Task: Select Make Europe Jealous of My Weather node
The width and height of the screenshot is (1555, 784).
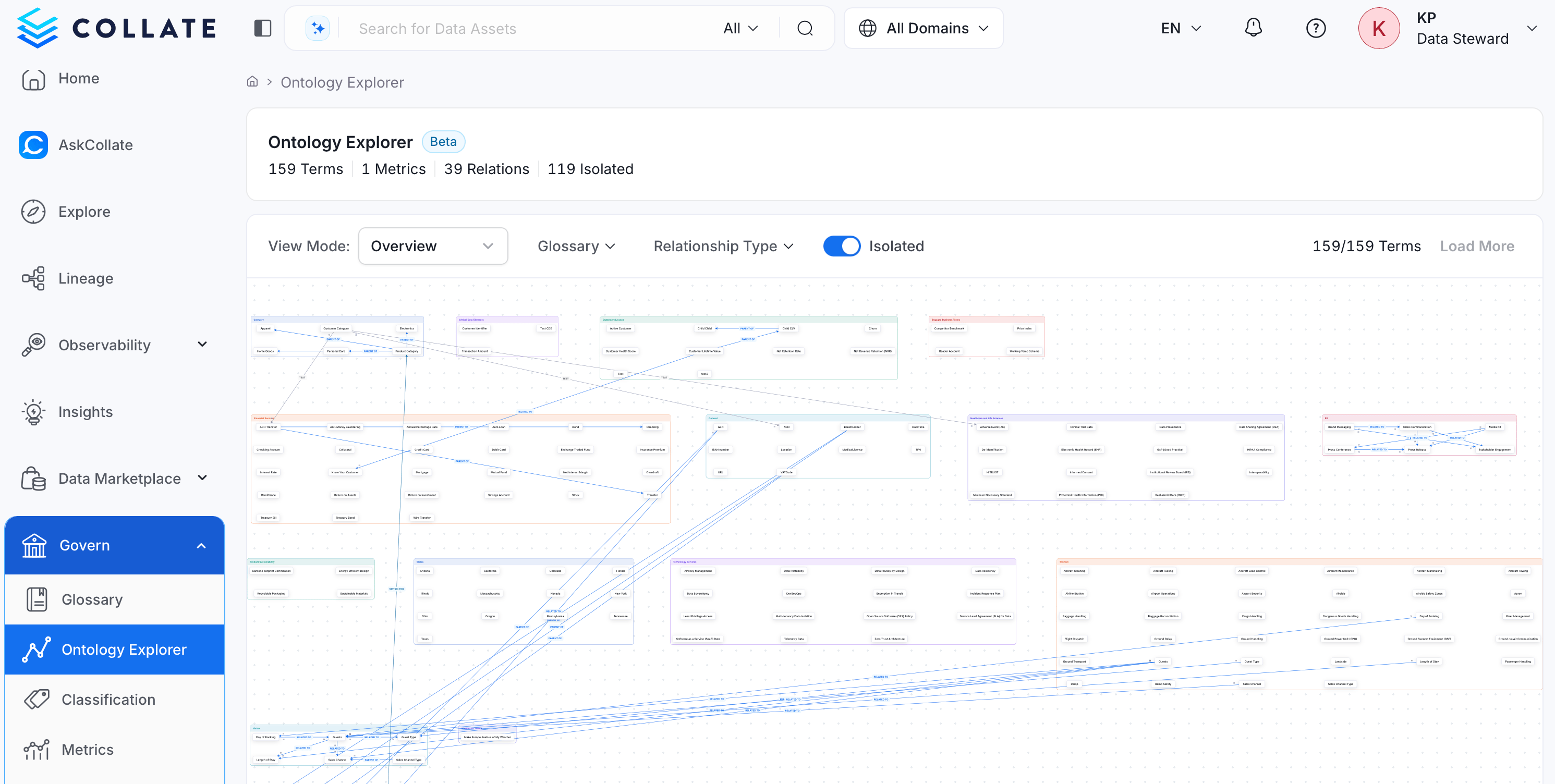Action: coord(487,737)
